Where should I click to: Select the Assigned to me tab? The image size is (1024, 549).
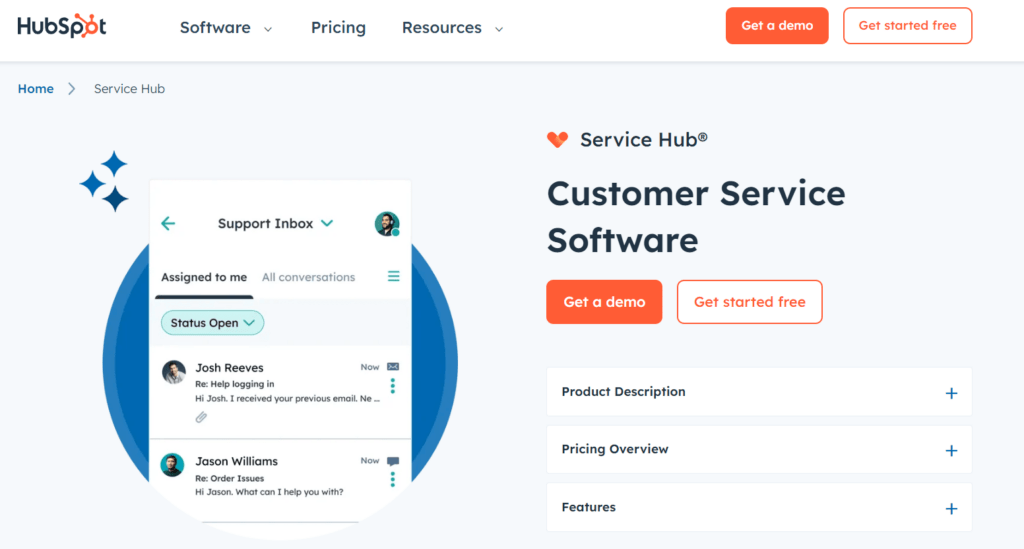(x=204, y=277)
